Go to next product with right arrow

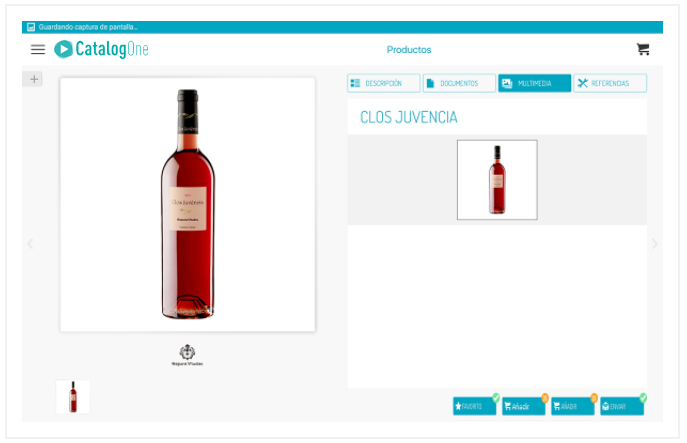pos(655,244)
